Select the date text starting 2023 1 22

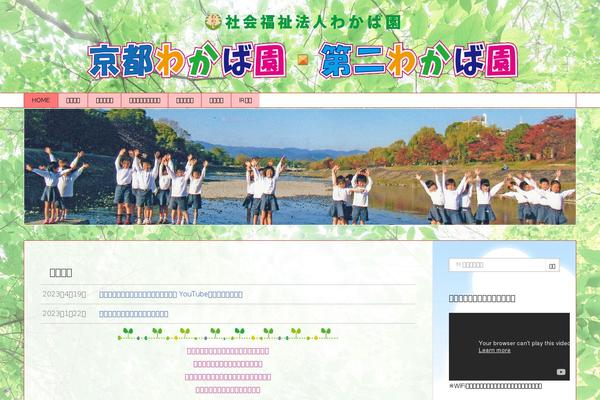click(64, 314)
